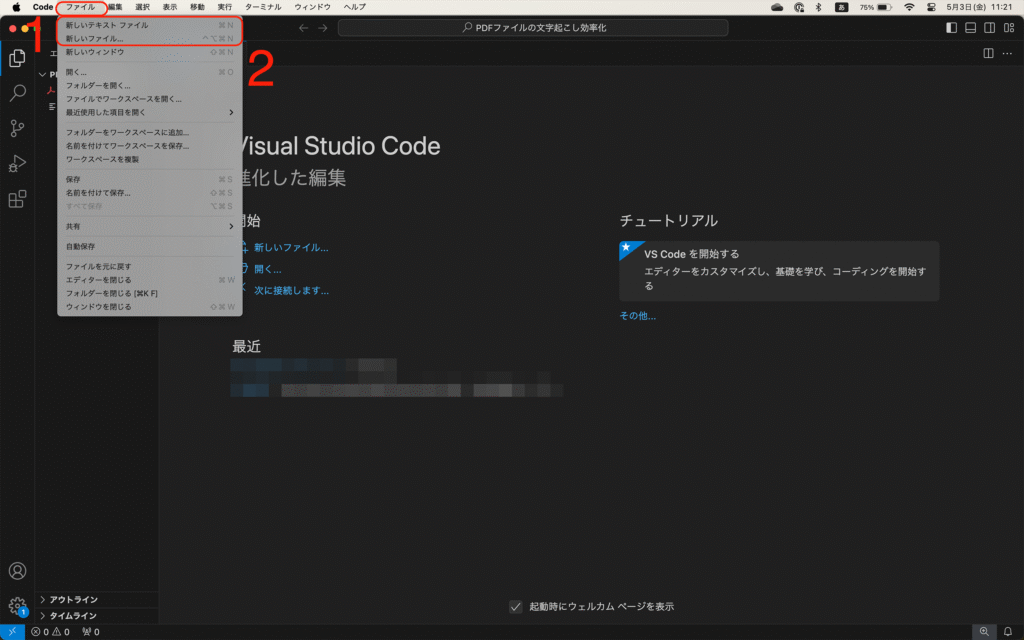Click the battery 75% indicator
Viewport: 1024px width, 640px height.
coord(875,7)
